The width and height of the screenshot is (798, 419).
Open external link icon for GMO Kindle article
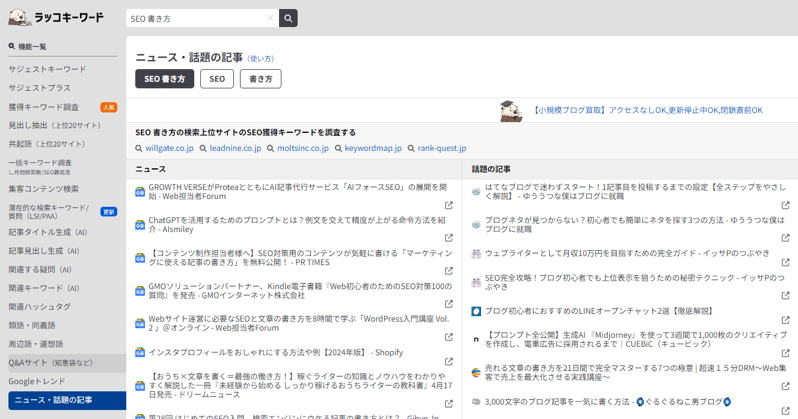click(448, 304)
